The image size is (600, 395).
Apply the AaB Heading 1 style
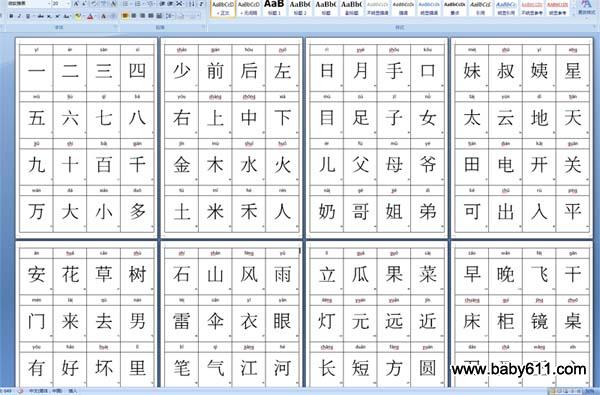(x=274, y=8)
